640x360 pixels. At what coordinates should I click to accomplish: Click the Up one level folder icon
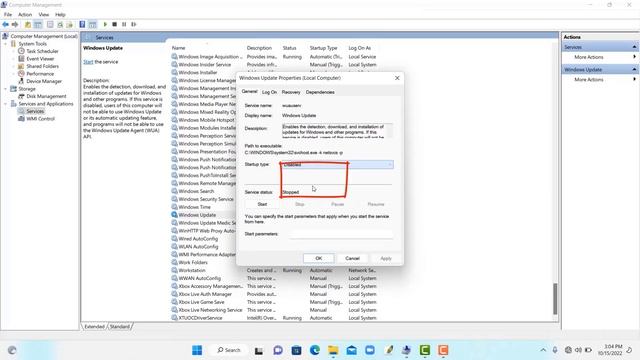pos(28,24)
